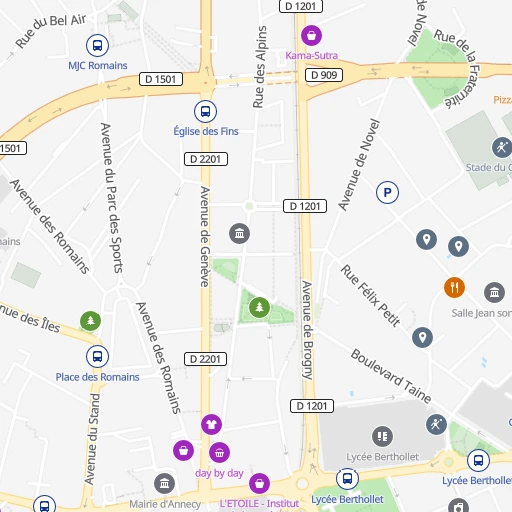The image size is (512, 512).
Task: Select the location pin on Rue Félix Petit
Action: (422, 337)
